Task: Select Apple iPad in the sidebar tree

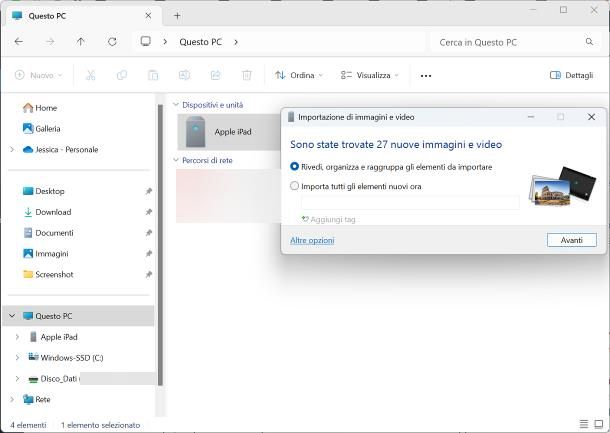Action: (x=59, y=337)
